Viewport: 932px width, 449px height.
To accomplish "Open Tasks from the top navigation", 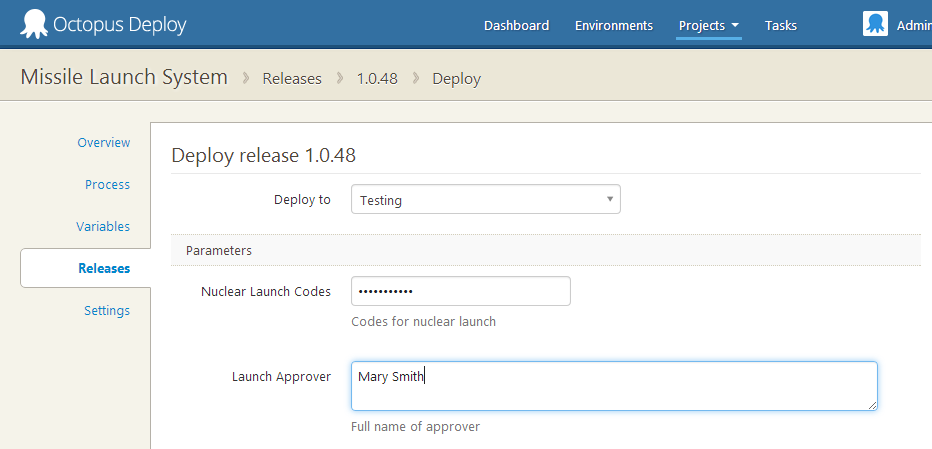I will tap(780, 26).
